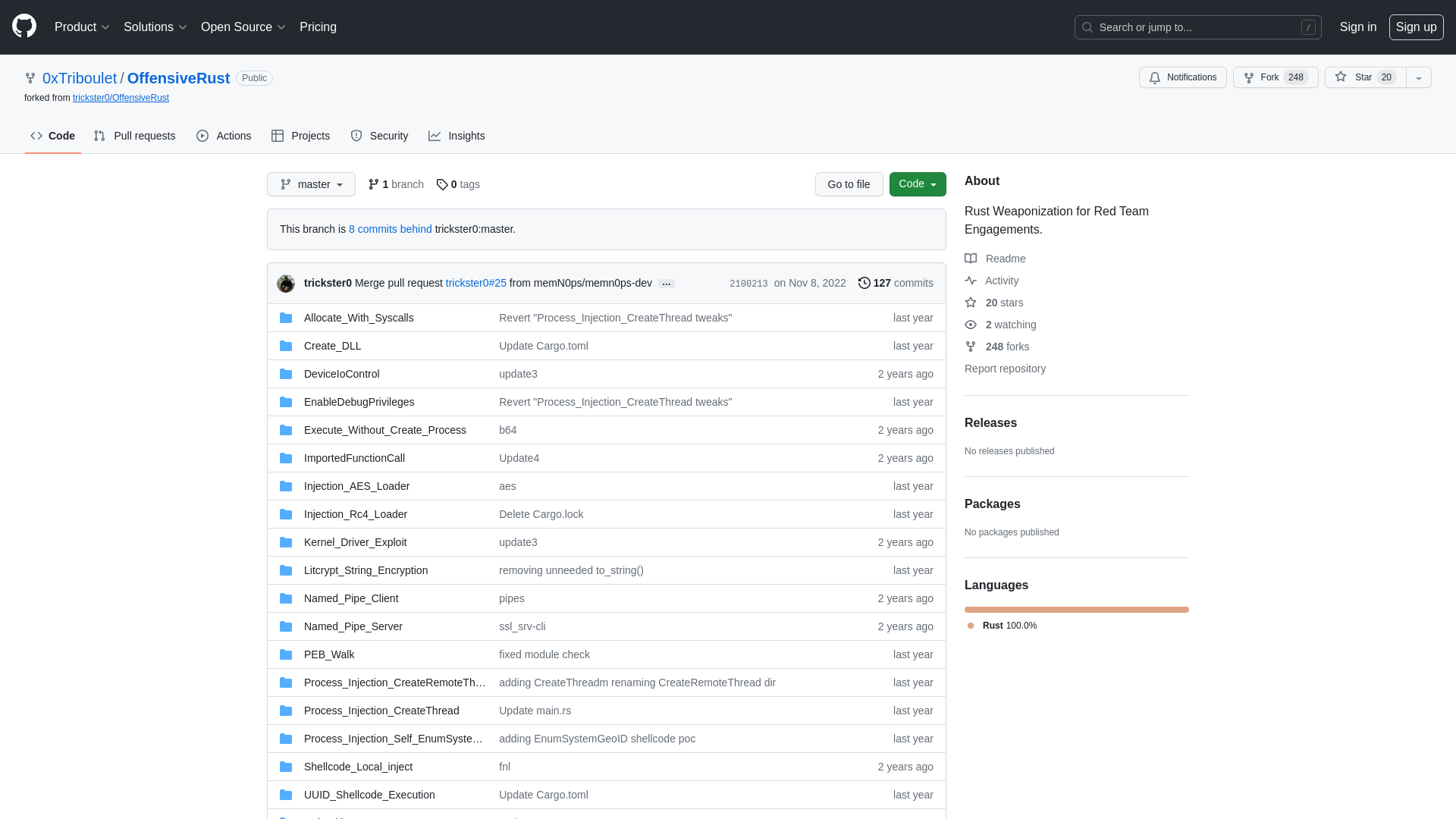This screenshot has height=819, width=1456.
Task: Open the Security tab
Action: (x=379, y=136)
